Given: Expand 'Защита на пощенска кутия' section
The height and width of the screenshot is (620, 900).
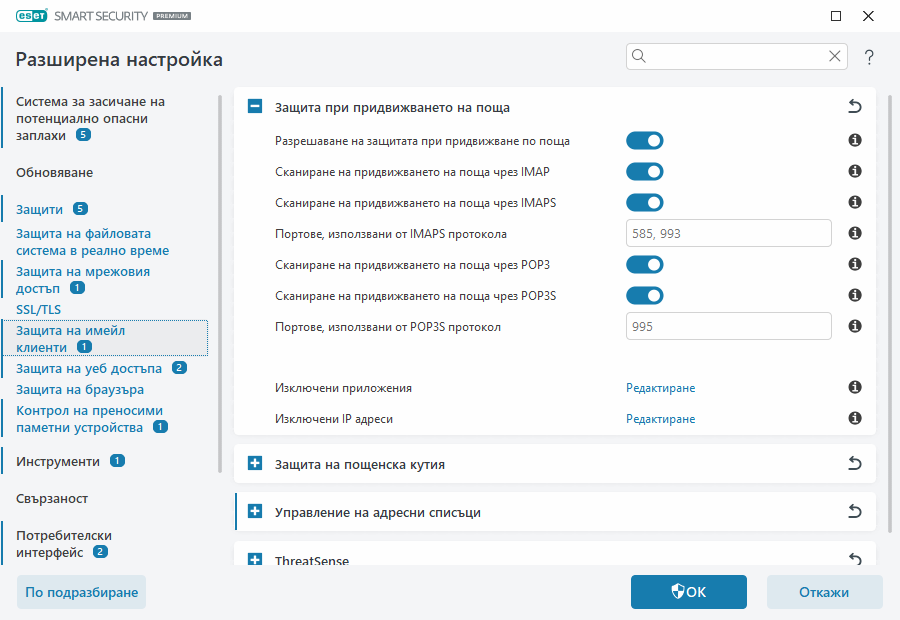Looking at the screenshot, I should (x=255, y=464).
